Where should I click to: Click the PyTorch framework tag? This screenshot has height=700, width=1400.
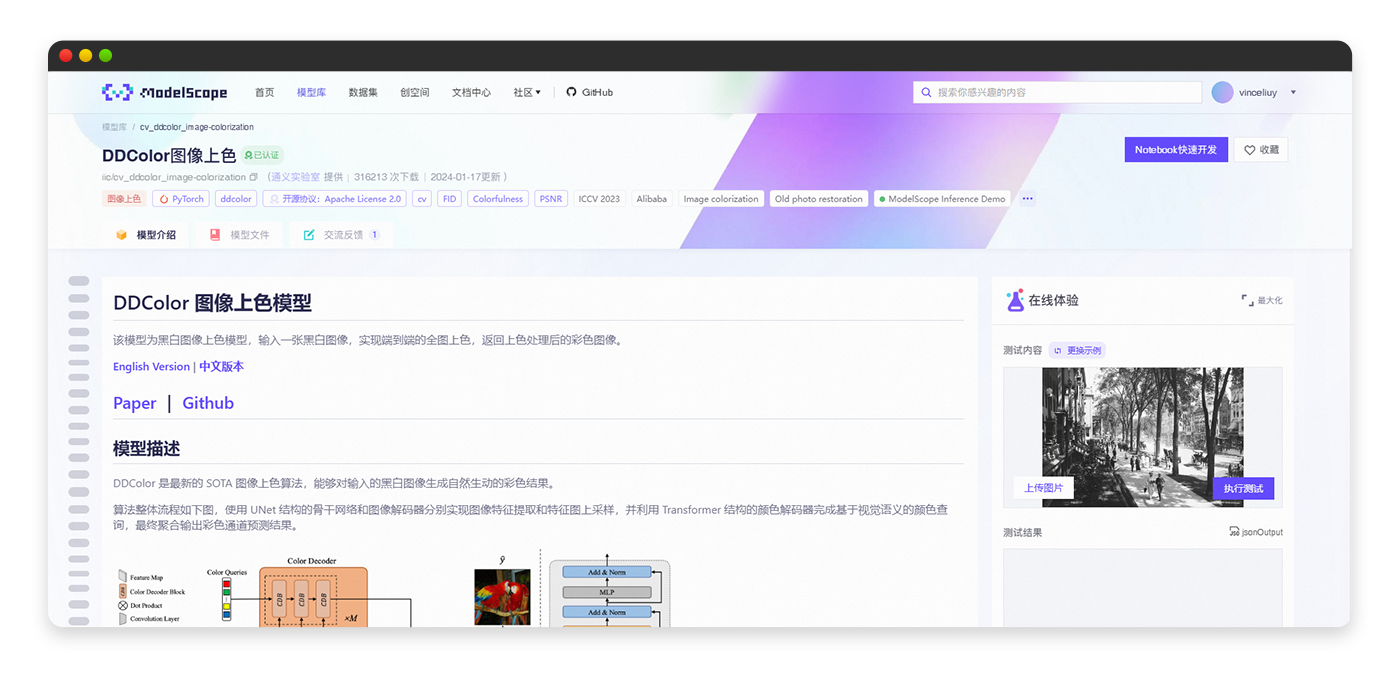[181, 199]
